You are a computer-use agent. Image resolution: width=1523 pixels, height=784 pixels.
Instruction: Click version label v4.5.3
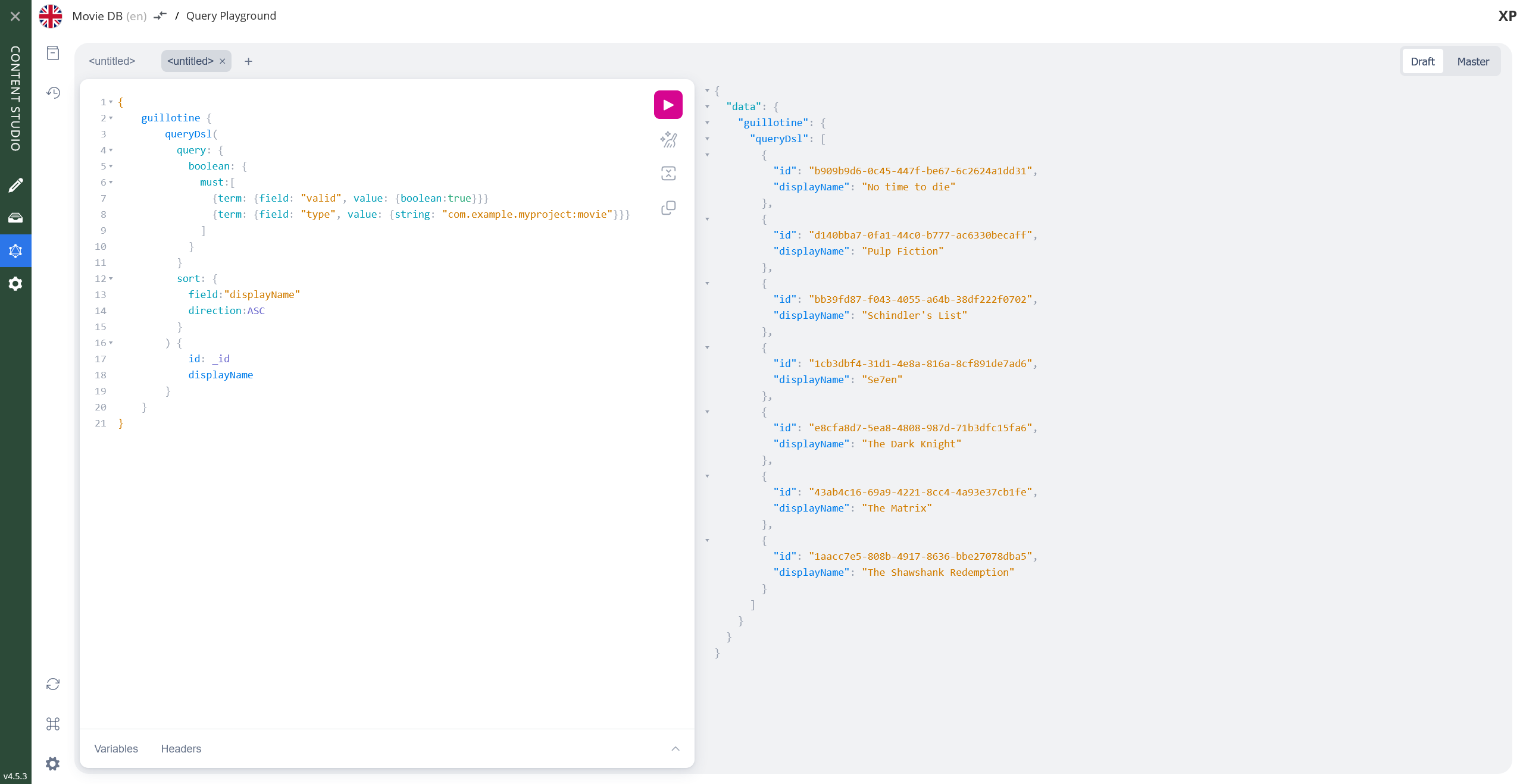click(x=15, y=776)
